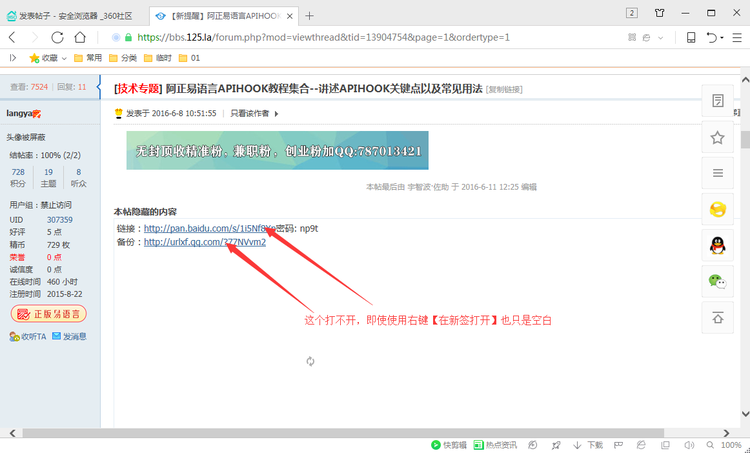Select the 【新提醒】阿正易语言APIHOOK tab
This screenshot has height=453, width=750.
pyautogui.click(x=225, y=16)
